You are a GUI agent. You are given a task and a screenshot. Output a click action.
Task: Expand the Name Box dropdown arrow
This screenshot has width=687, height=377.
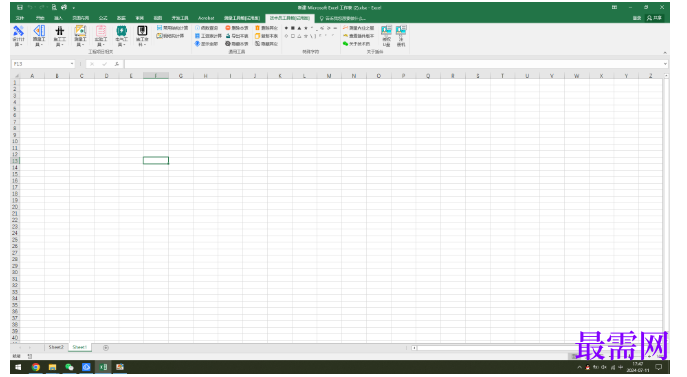pyautogui.click(x=72, y=64)
